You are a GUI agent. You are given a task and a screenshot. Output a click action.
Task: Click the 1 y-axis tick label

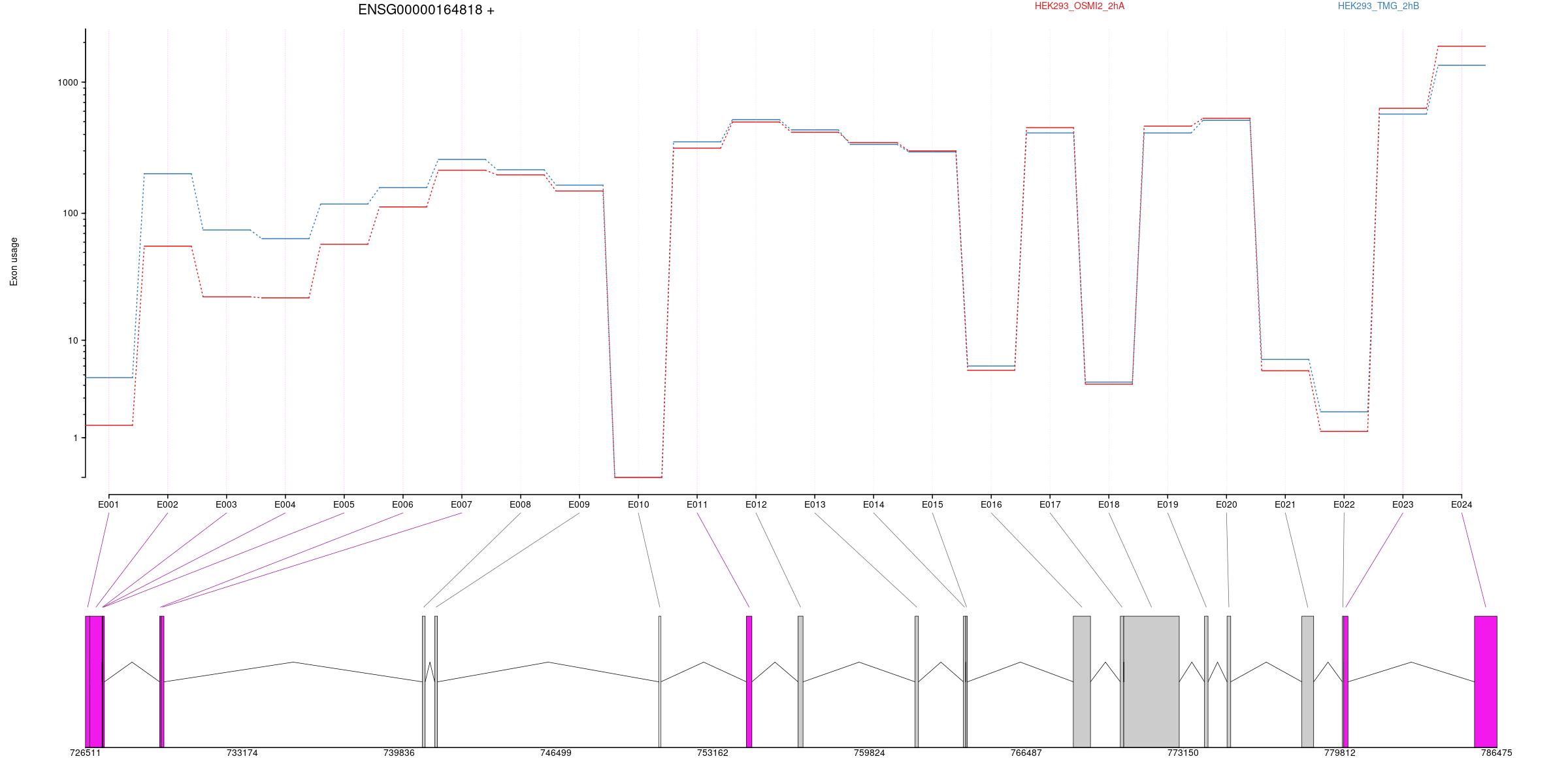[76, 438]
